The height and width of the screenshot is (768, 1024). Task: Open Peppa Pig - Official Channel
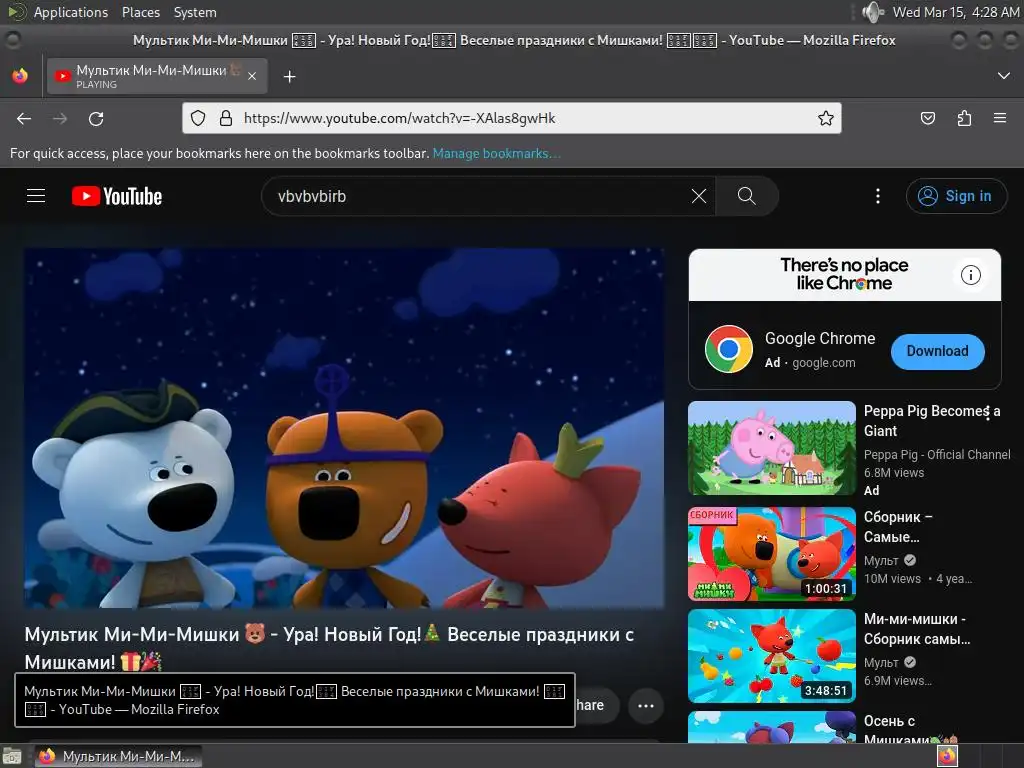[936, 455]
